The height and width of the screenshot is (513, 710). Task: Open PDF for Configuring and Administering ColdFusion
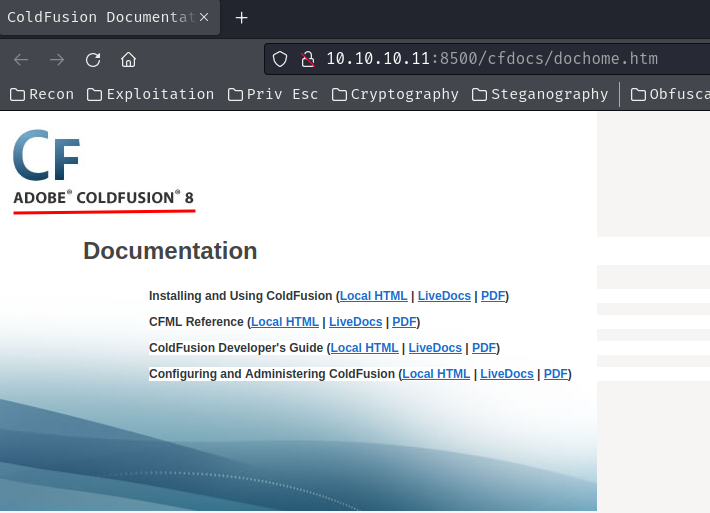556,374
